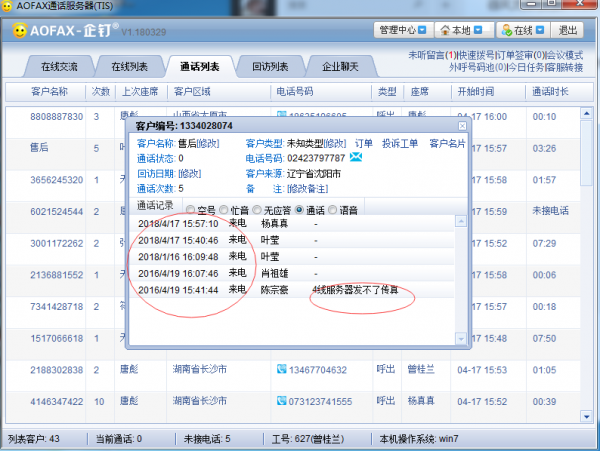Open the 本地 dropdown arrow
This screenshot has width=600, height=451.
tap(478, 30)
